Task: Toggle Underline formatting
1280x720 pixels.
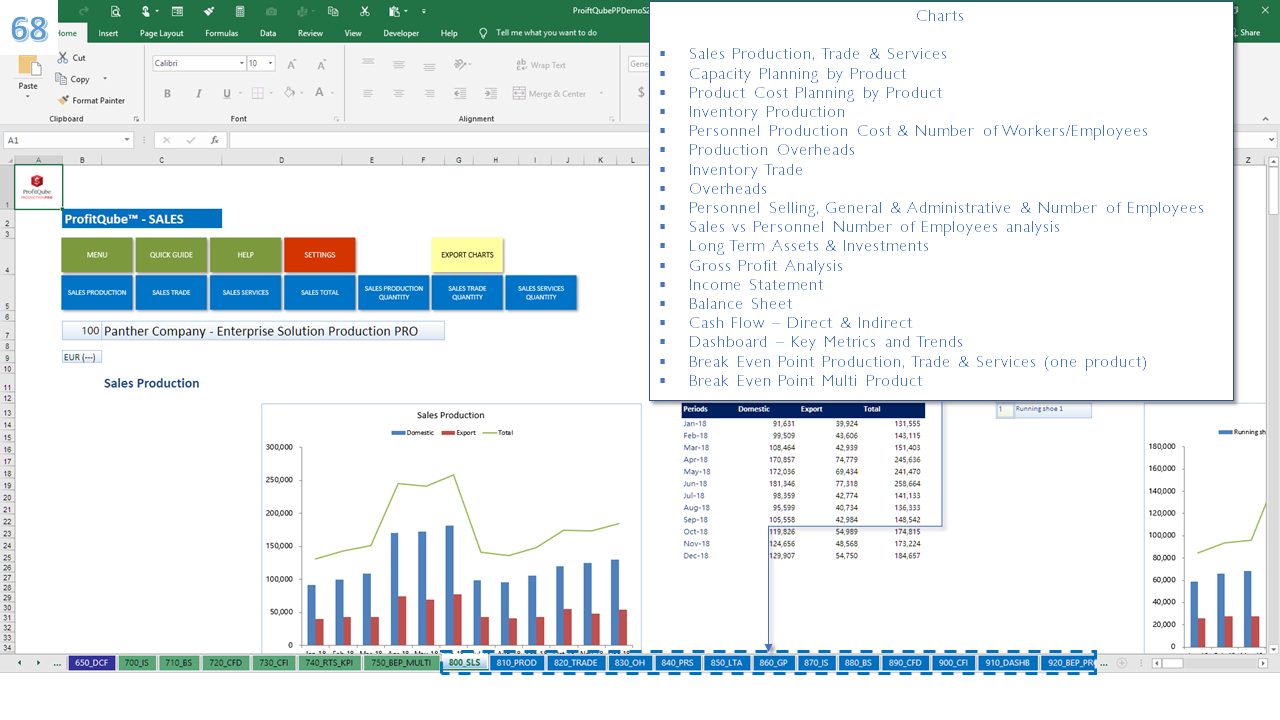Action: 227,93
